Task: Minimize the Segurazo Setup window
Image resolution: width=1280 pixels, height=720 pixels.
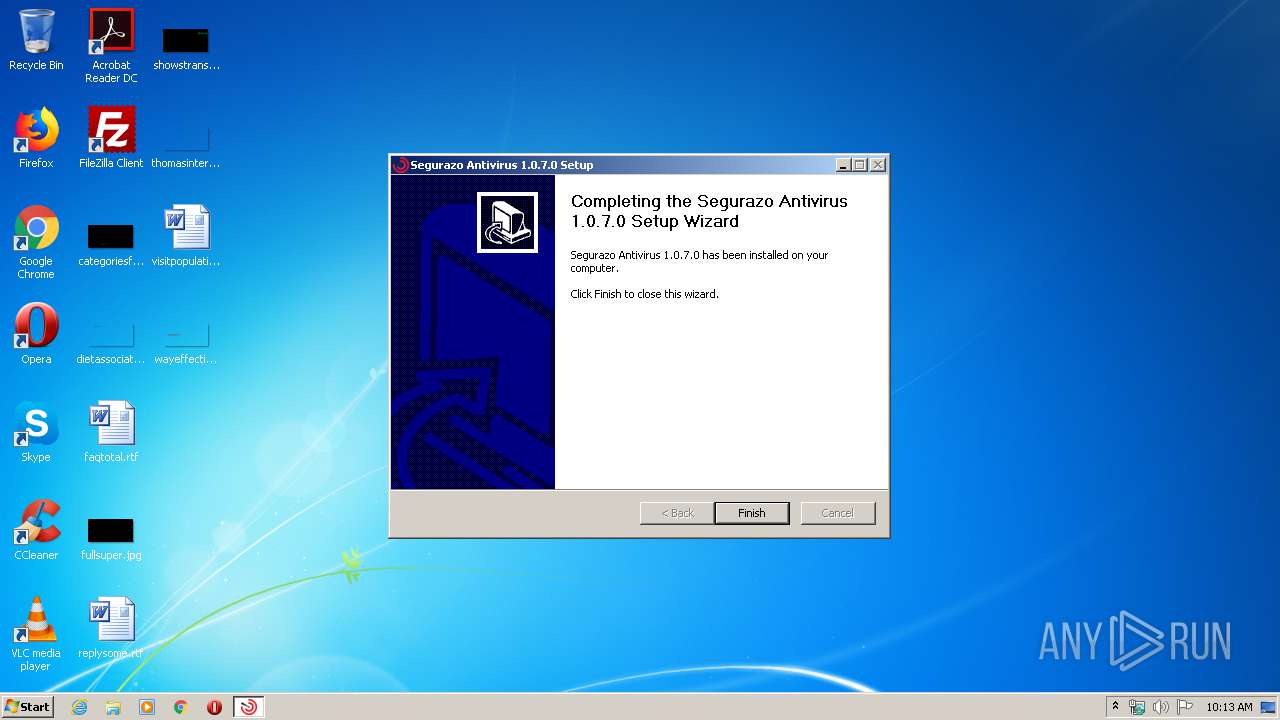Action: 843,165
